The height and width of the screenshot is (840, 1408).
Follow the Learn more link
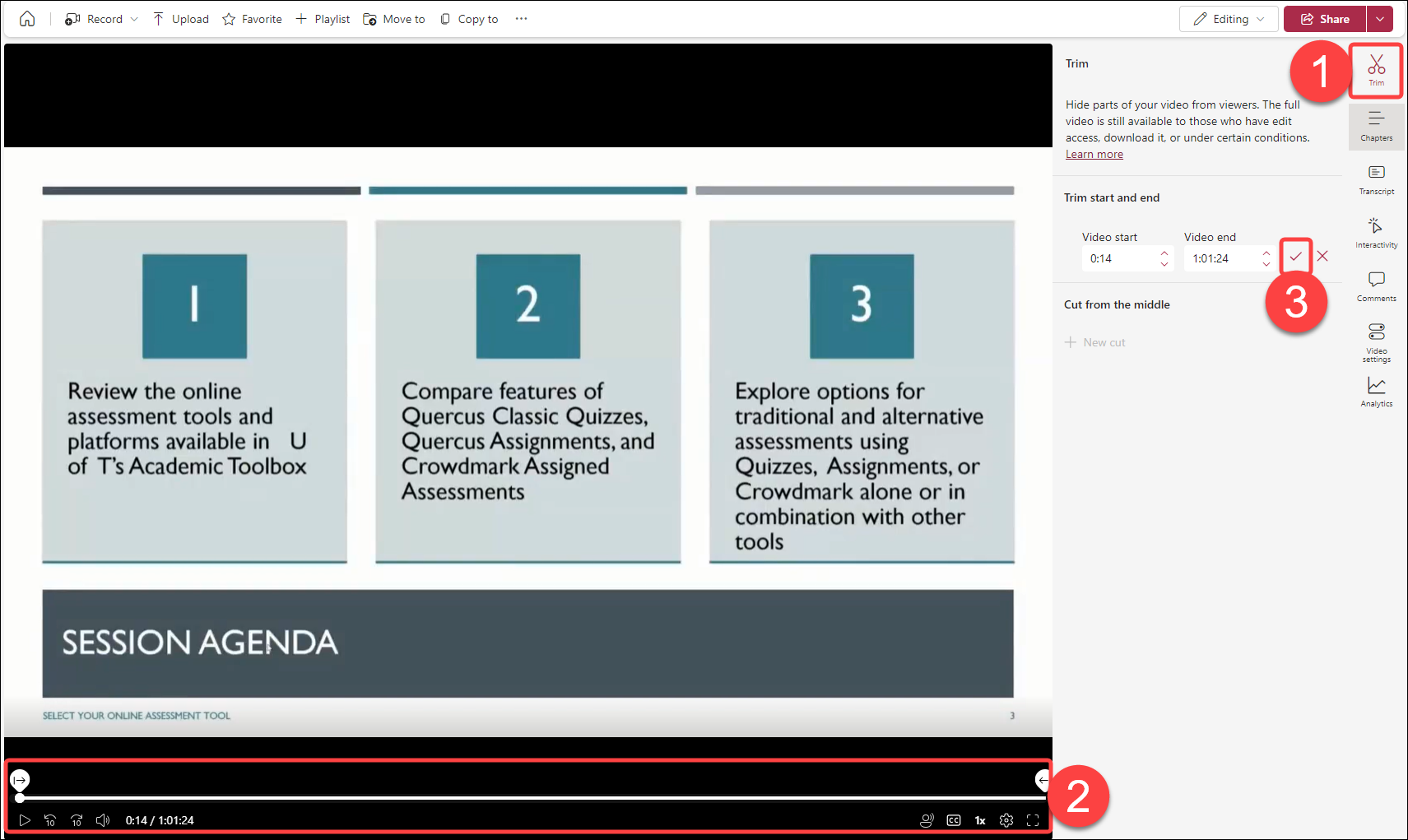1094,154
